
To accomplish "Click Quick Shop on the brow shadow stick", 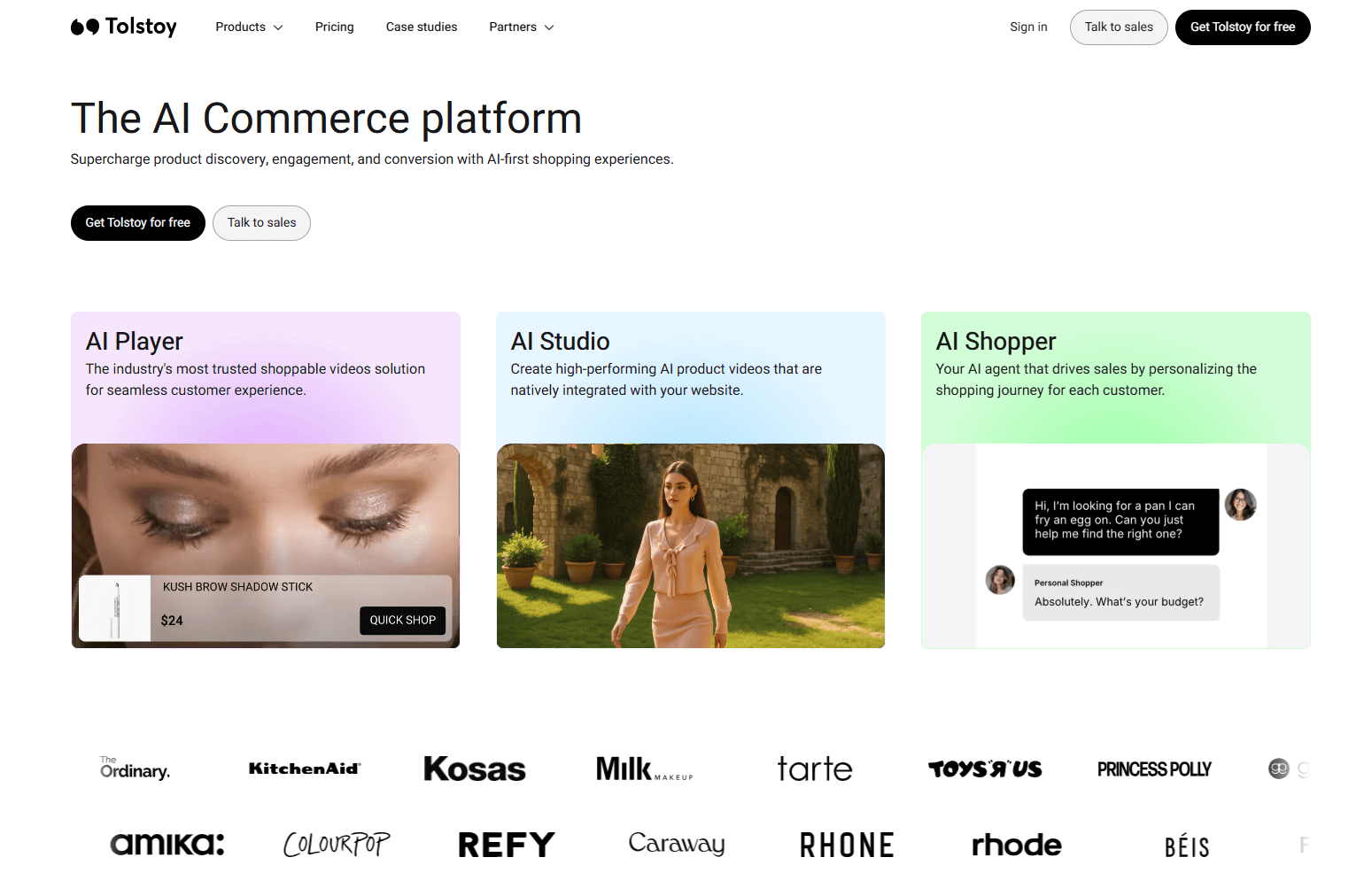I will click(402, 620).
